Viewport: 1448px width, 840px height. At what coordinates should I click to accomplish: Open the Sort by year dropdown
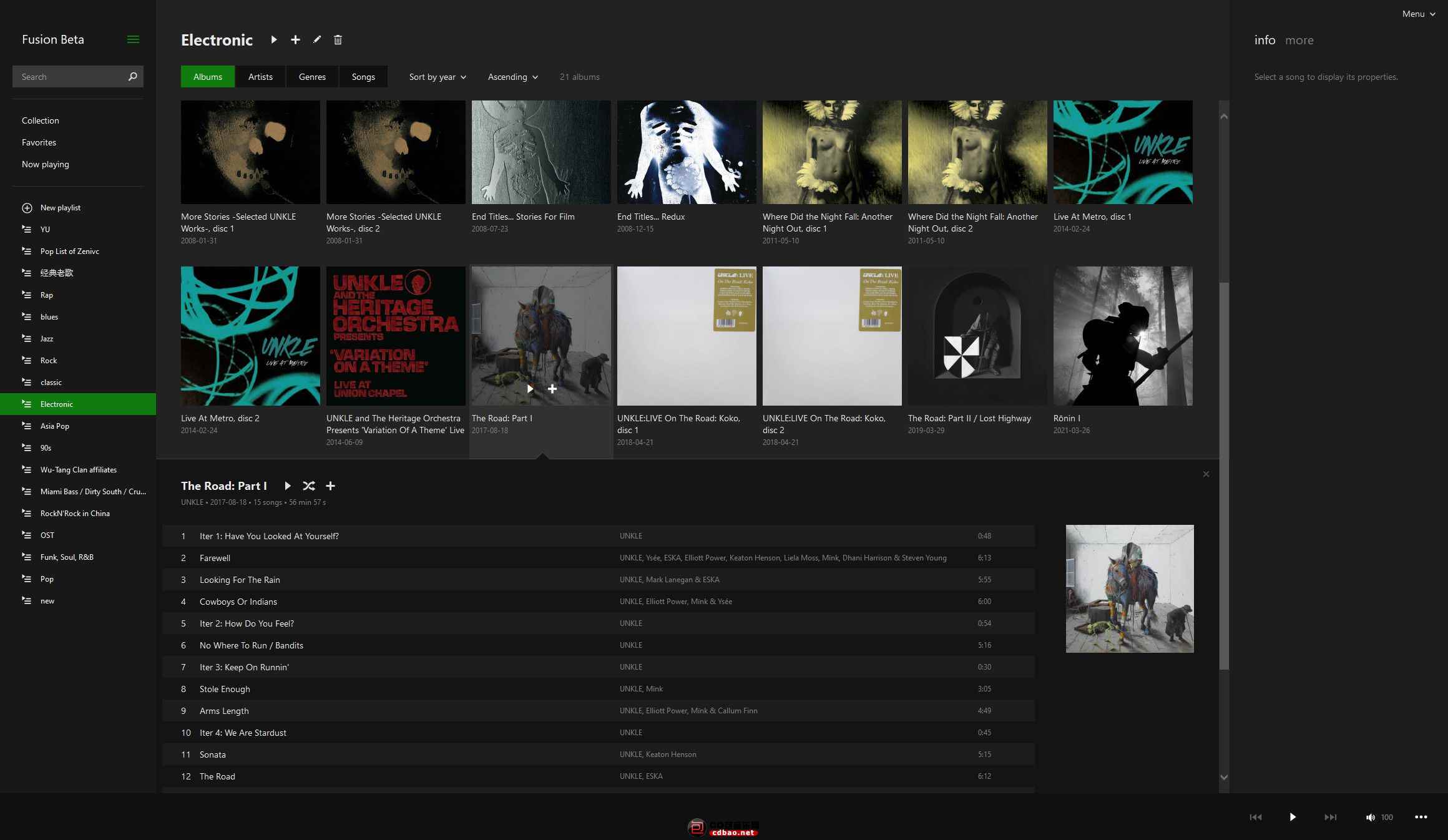[438, 77]
